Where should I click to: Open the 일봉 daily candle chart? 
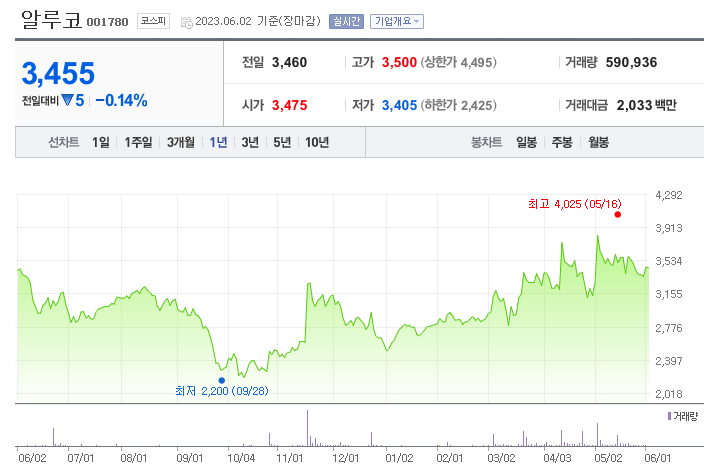click(x=526, y=142)
